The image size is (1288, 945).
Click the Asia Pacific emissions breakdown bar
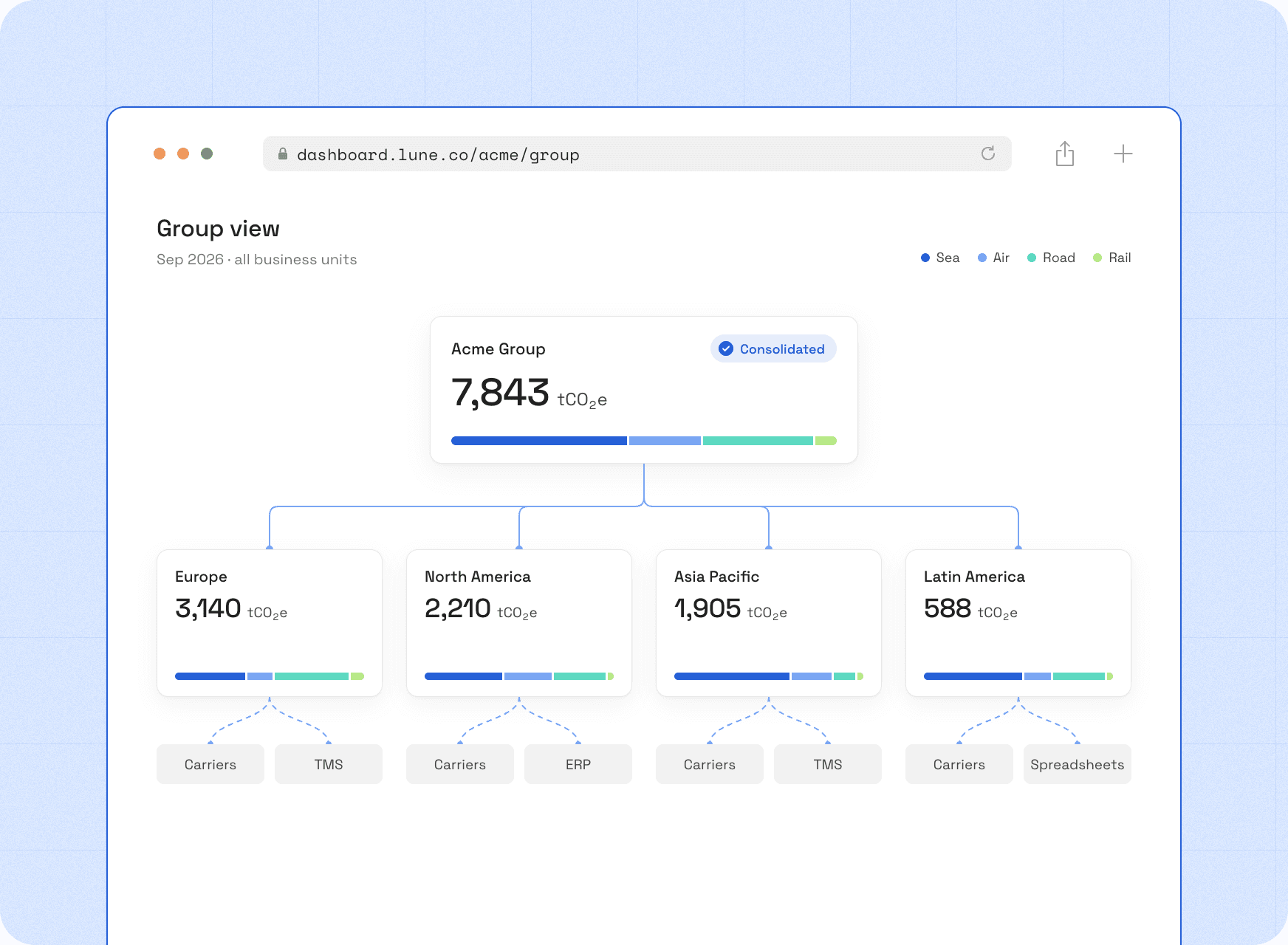(x=769, y=676)
